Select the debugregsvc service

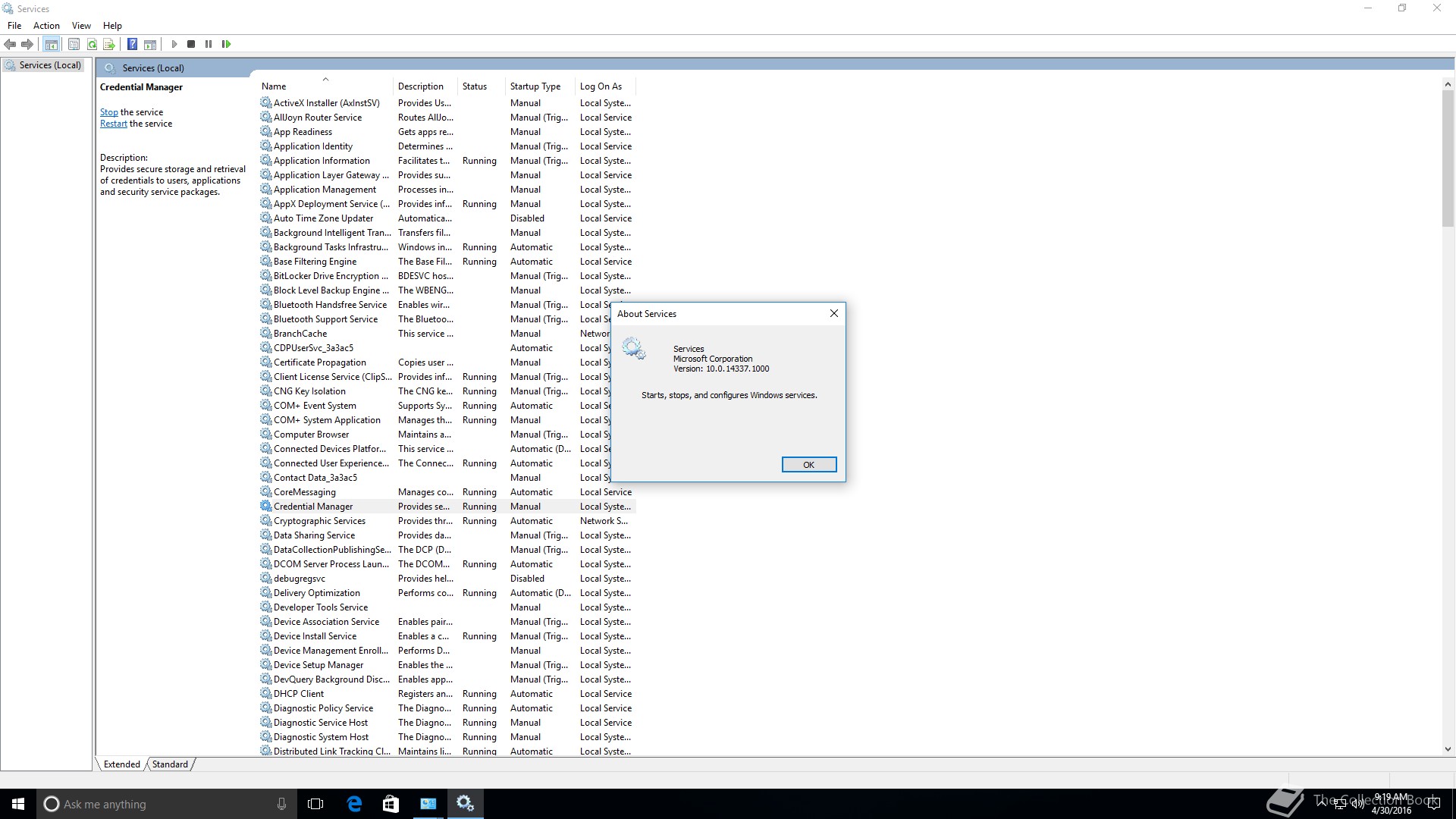pyautogui.click(x=447, y=579)
